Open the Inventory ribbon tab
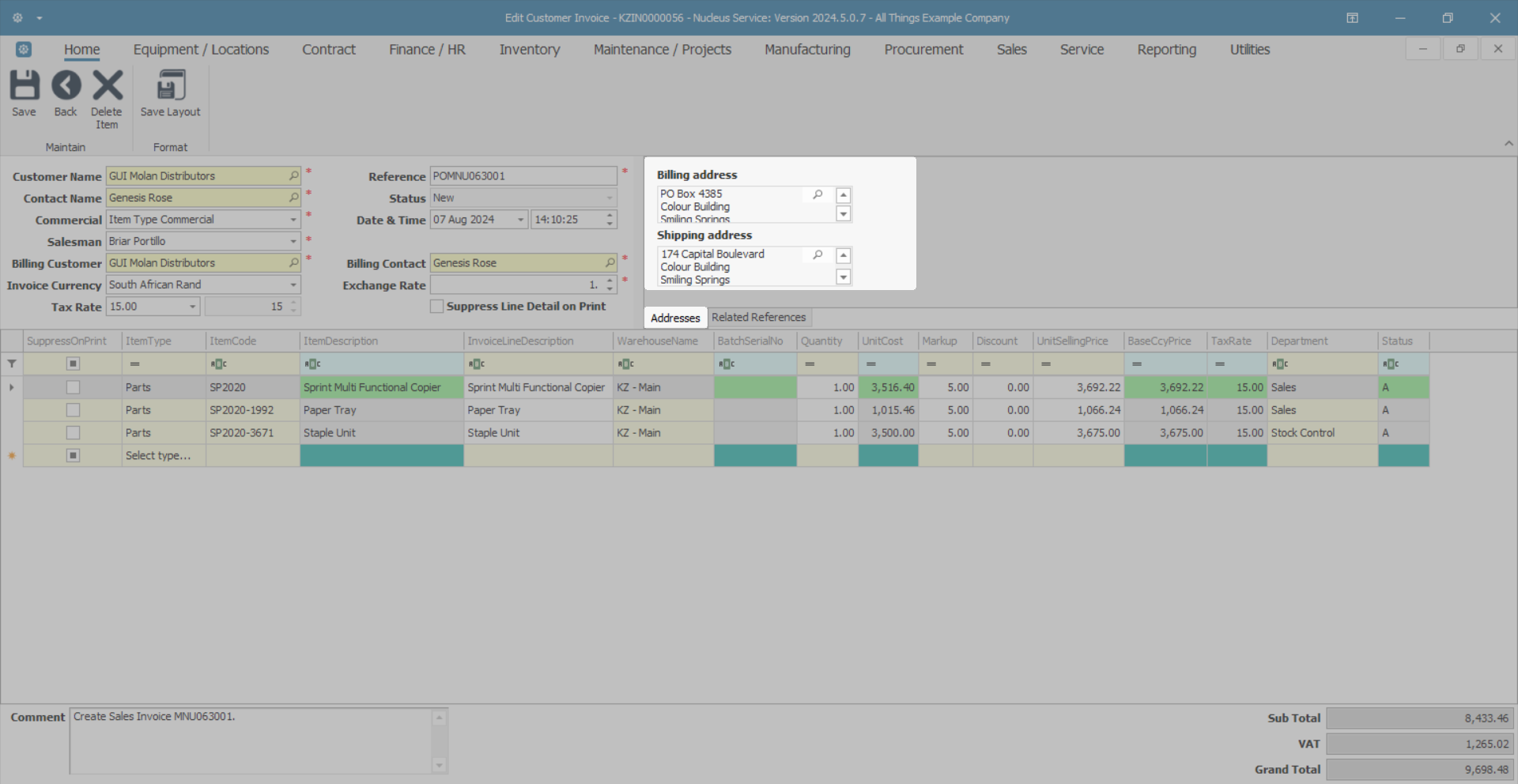 [x=530, y=49]
